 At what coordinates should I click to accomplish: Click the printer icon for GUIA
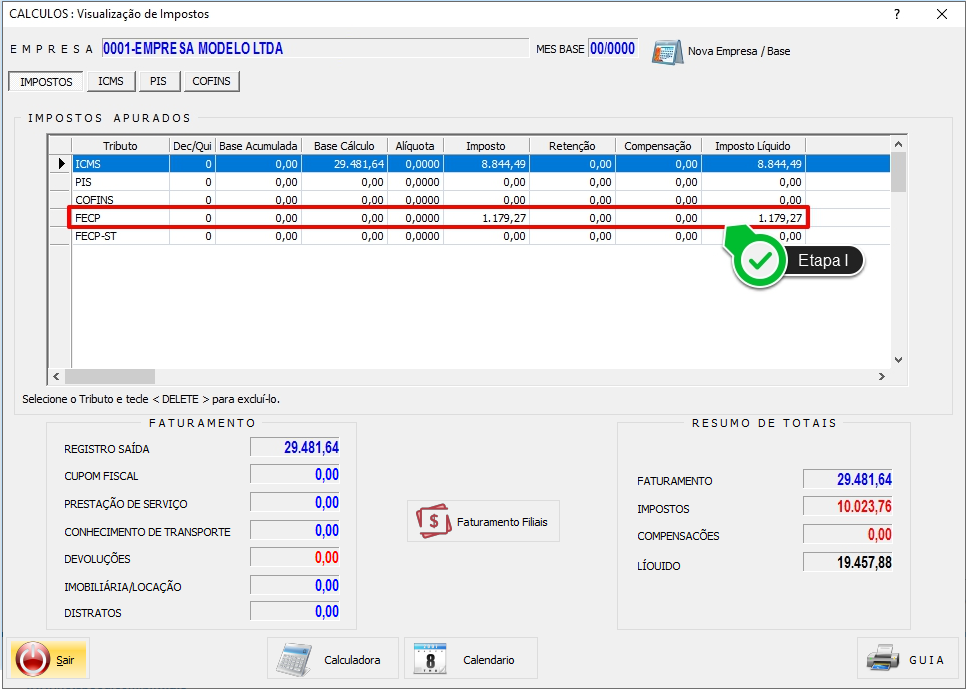pyautogui.click(x=883, y=659)
